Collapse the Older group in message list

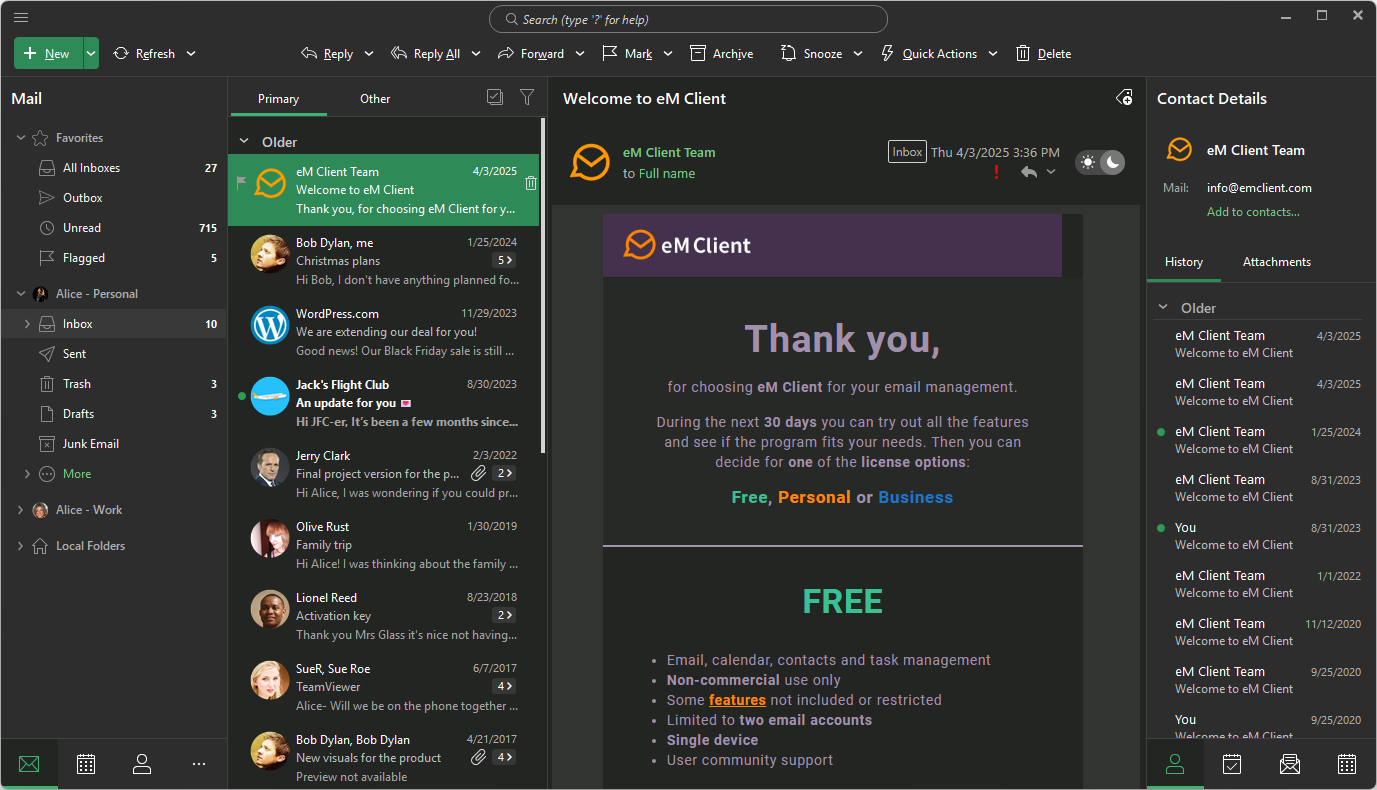(x=243, y=142)
